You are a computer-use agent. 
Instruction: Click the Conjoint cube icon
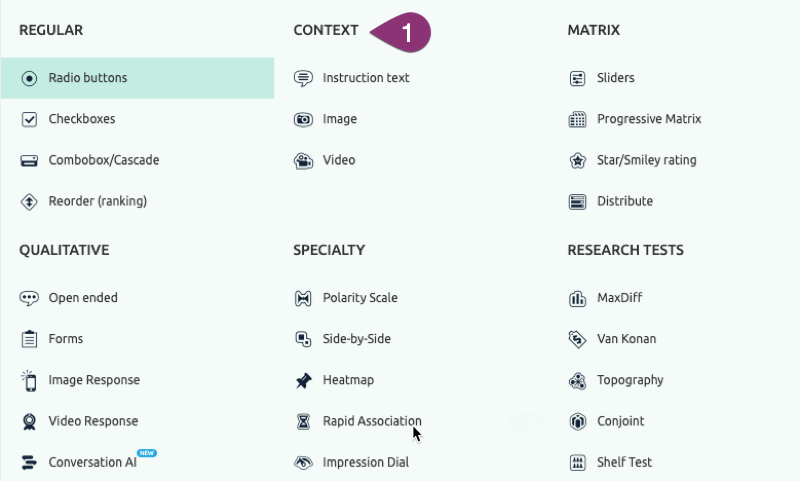(577, 421)
